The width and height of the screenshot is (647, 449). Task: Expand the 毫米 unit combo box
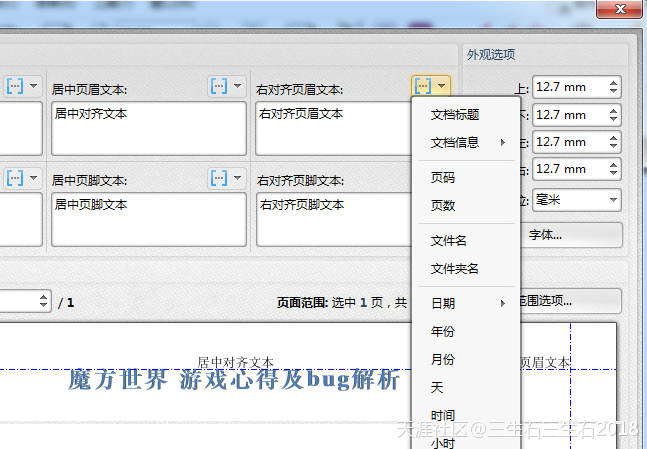click(612, 200)
